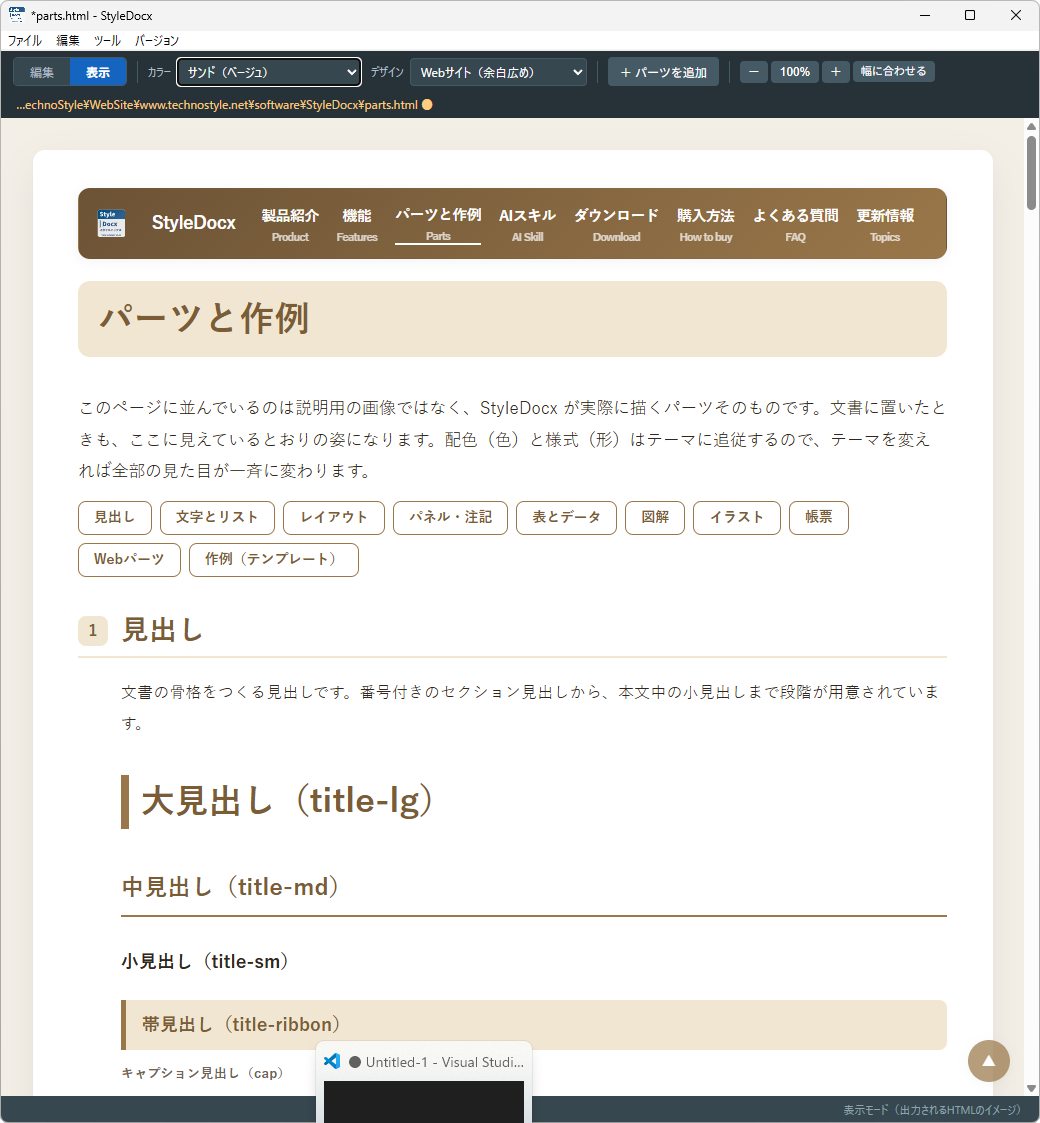Switch to 表示 mode
The image size is (1040, 1123).
pyautogui.click(x=98, y=72)
